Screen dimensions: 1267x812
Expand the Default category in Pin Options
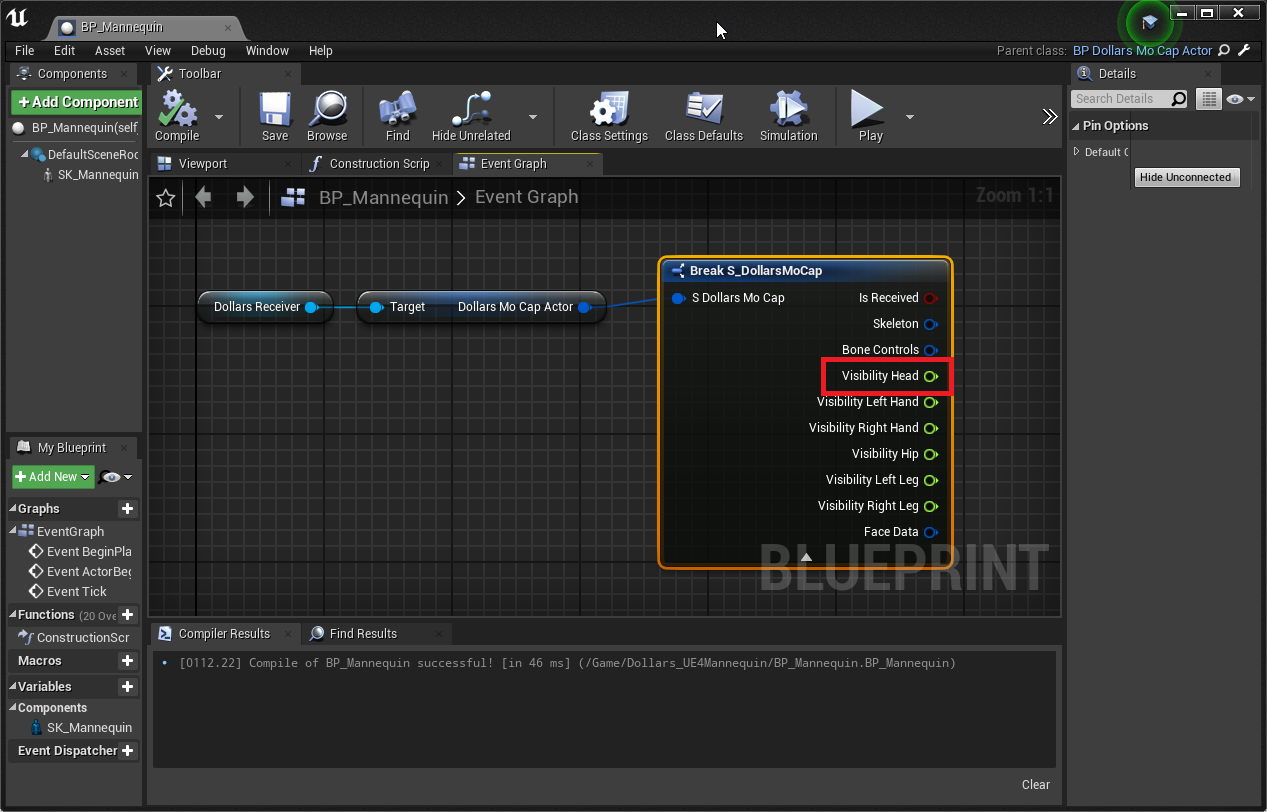click(x=1077, y=152)
